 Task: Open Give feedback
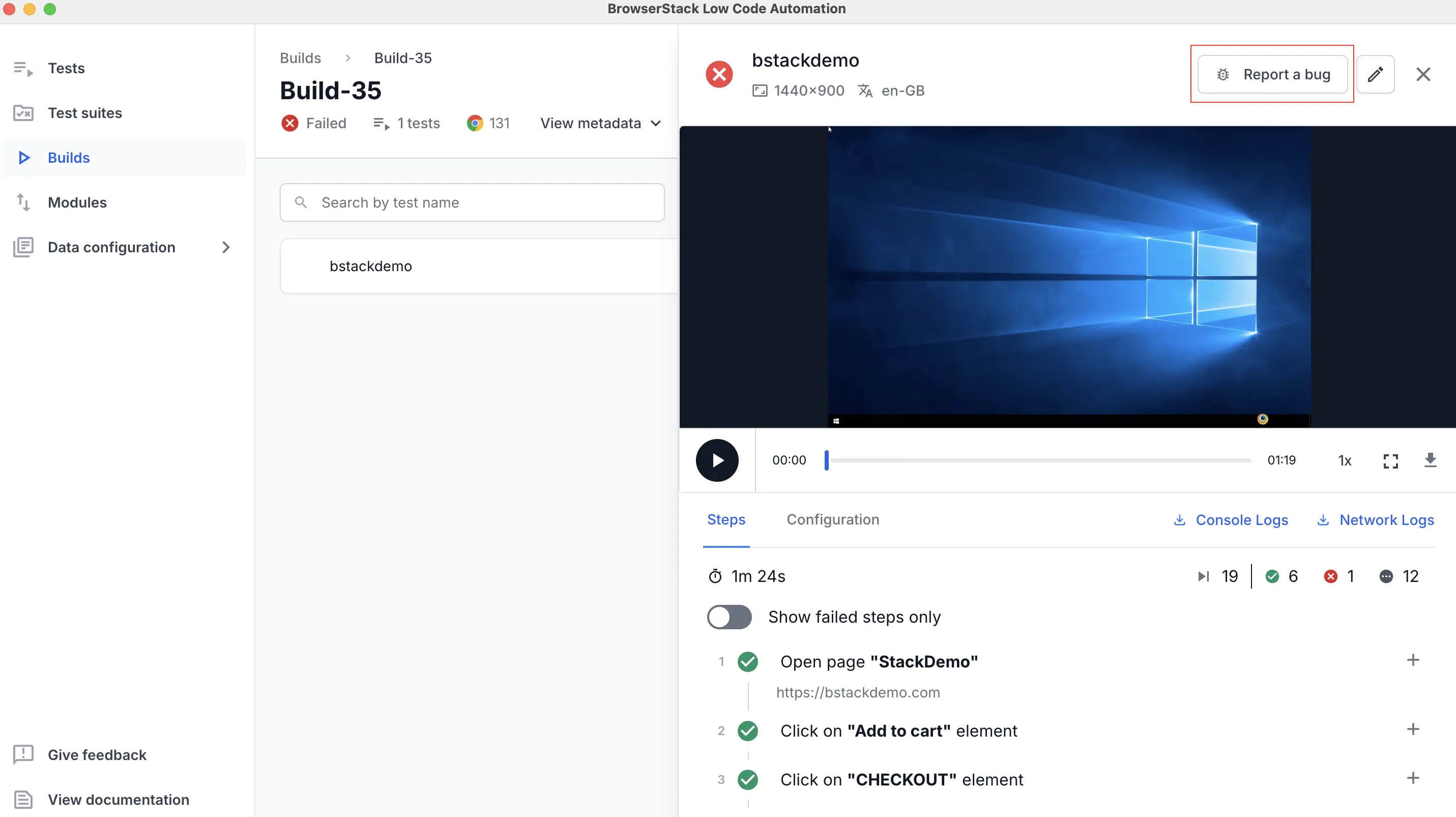tap(97, 754)
